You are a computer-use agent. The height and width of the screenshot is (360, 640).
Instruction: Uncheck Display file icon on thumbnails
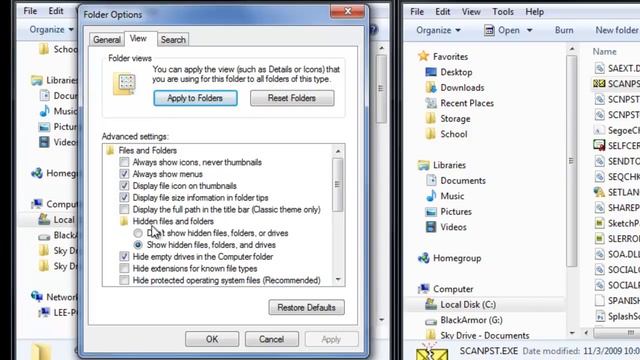coord(124,186)
